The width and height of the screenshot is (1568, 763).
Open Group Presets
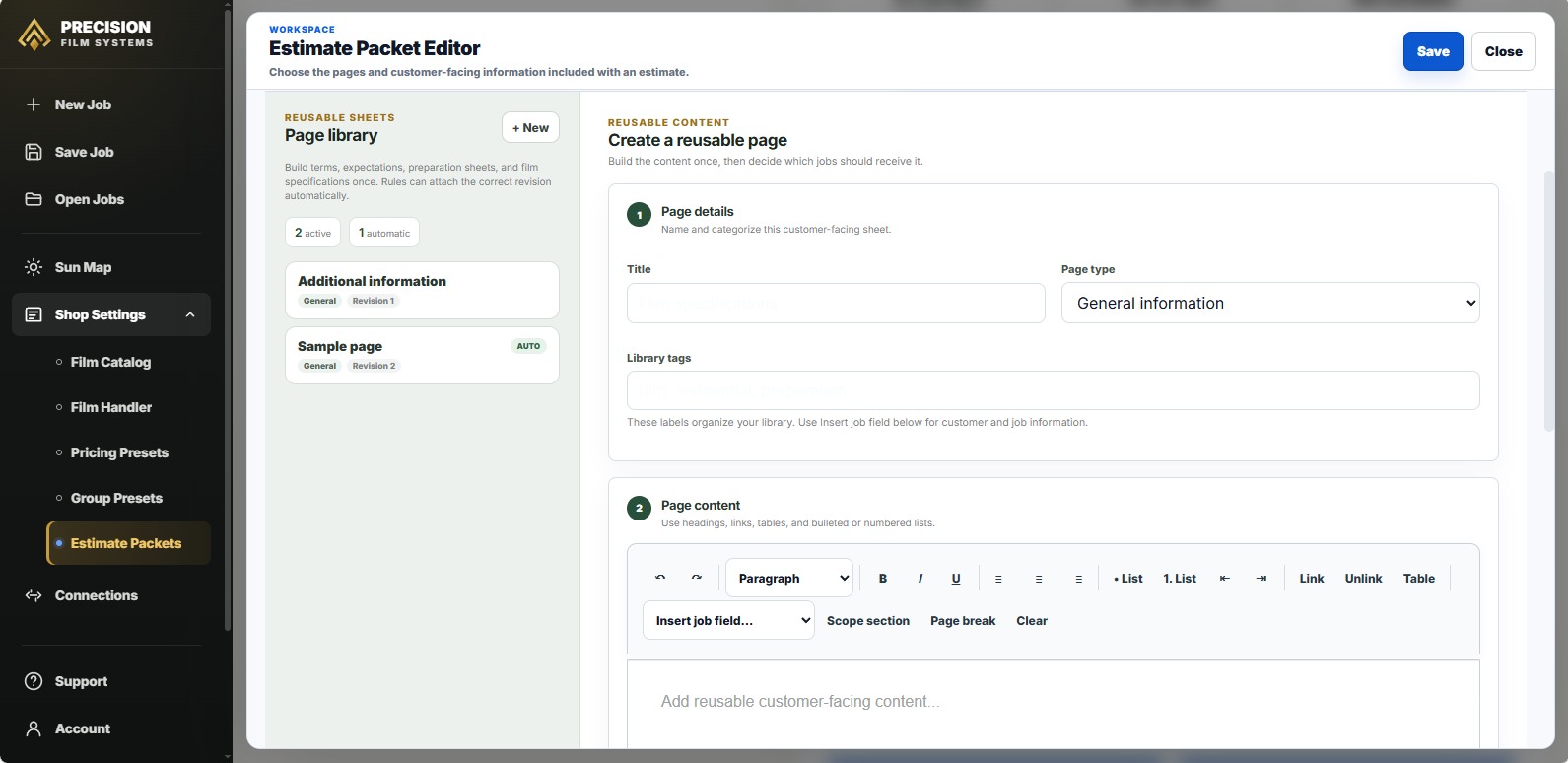point(116,498)
